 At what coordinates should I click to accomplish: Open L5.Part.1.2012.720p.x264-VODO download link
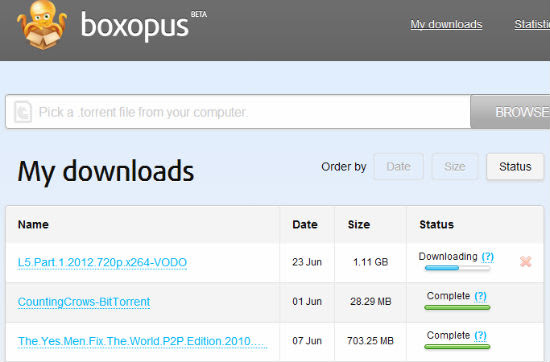(102, 262)
